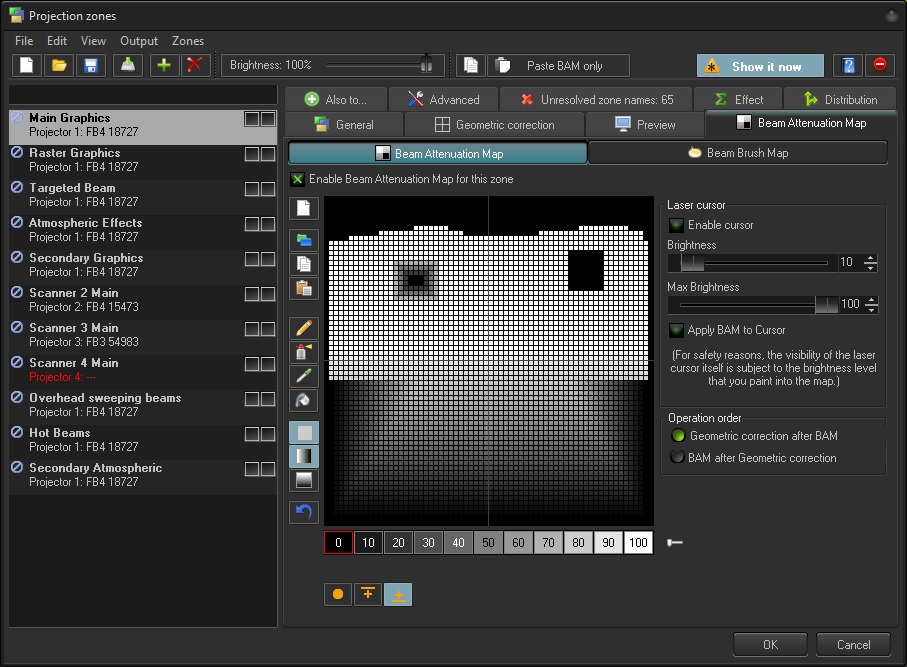Open the Zones menu
907x667 pixels.
pos(187,41)
